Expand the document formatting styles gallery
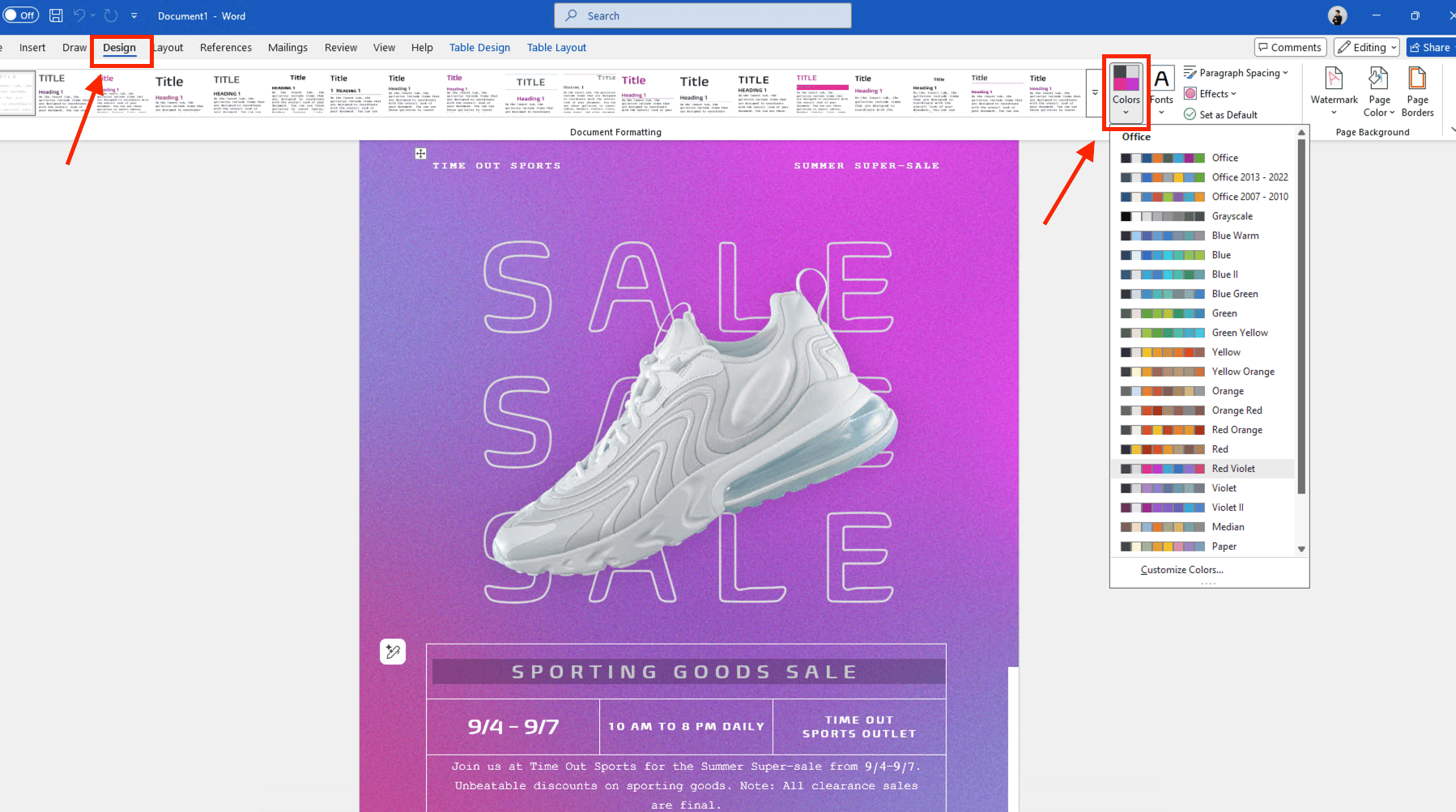 tap(1095, 93)
